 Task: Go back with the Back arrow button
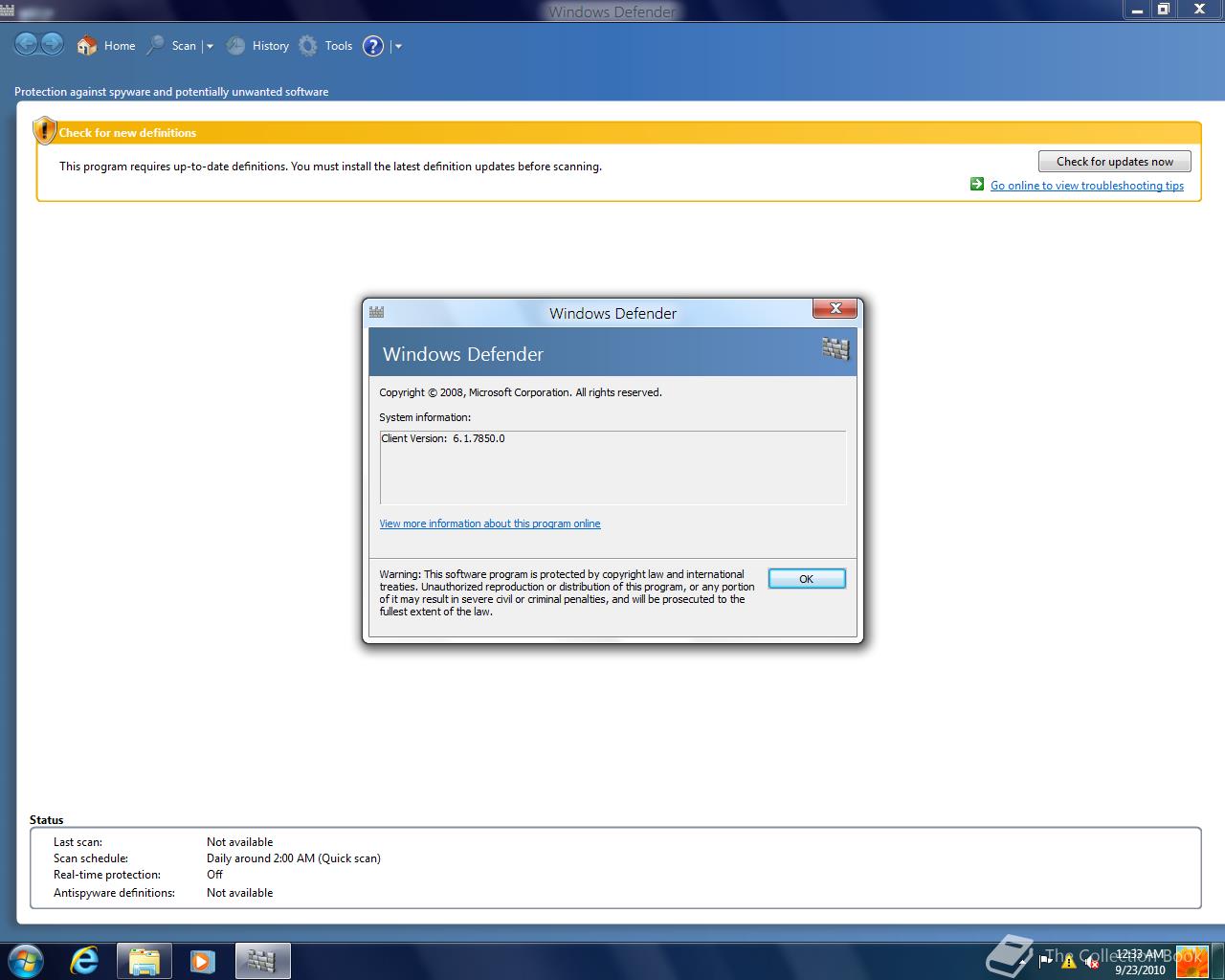tap(26, 44)
